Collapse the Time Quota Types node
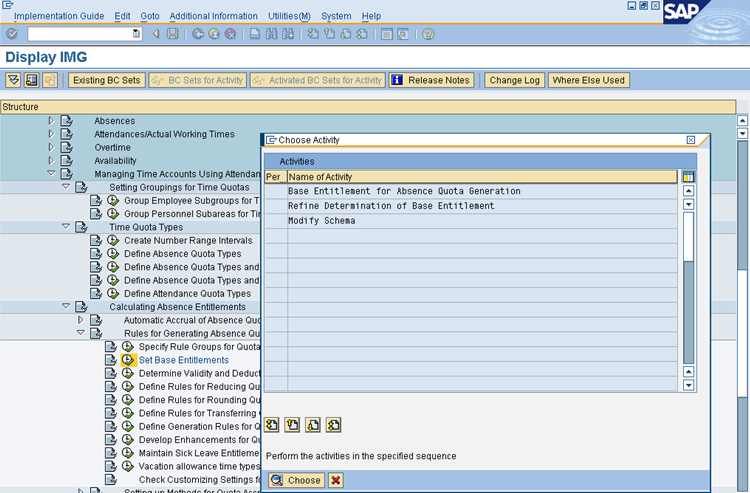Viewport: 750px width, 493px height. (66, 226)
